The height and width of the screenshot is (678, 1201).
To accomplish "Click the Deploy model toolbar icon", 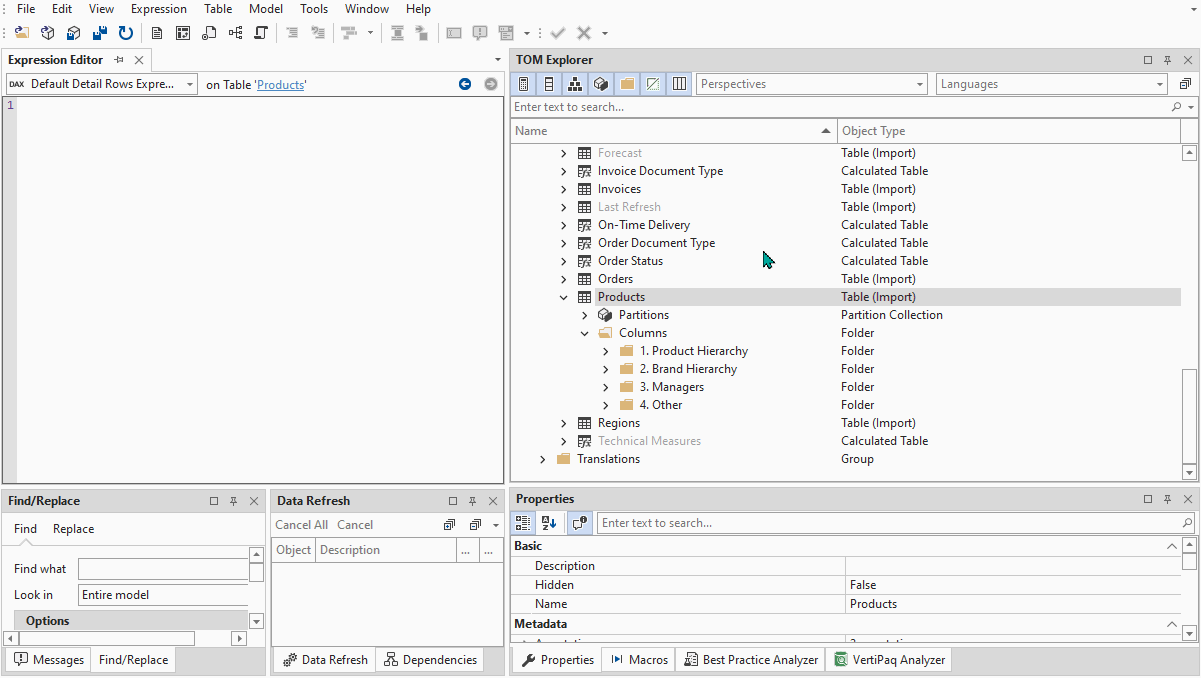I will pyautogui.click(x=47, y=32).
